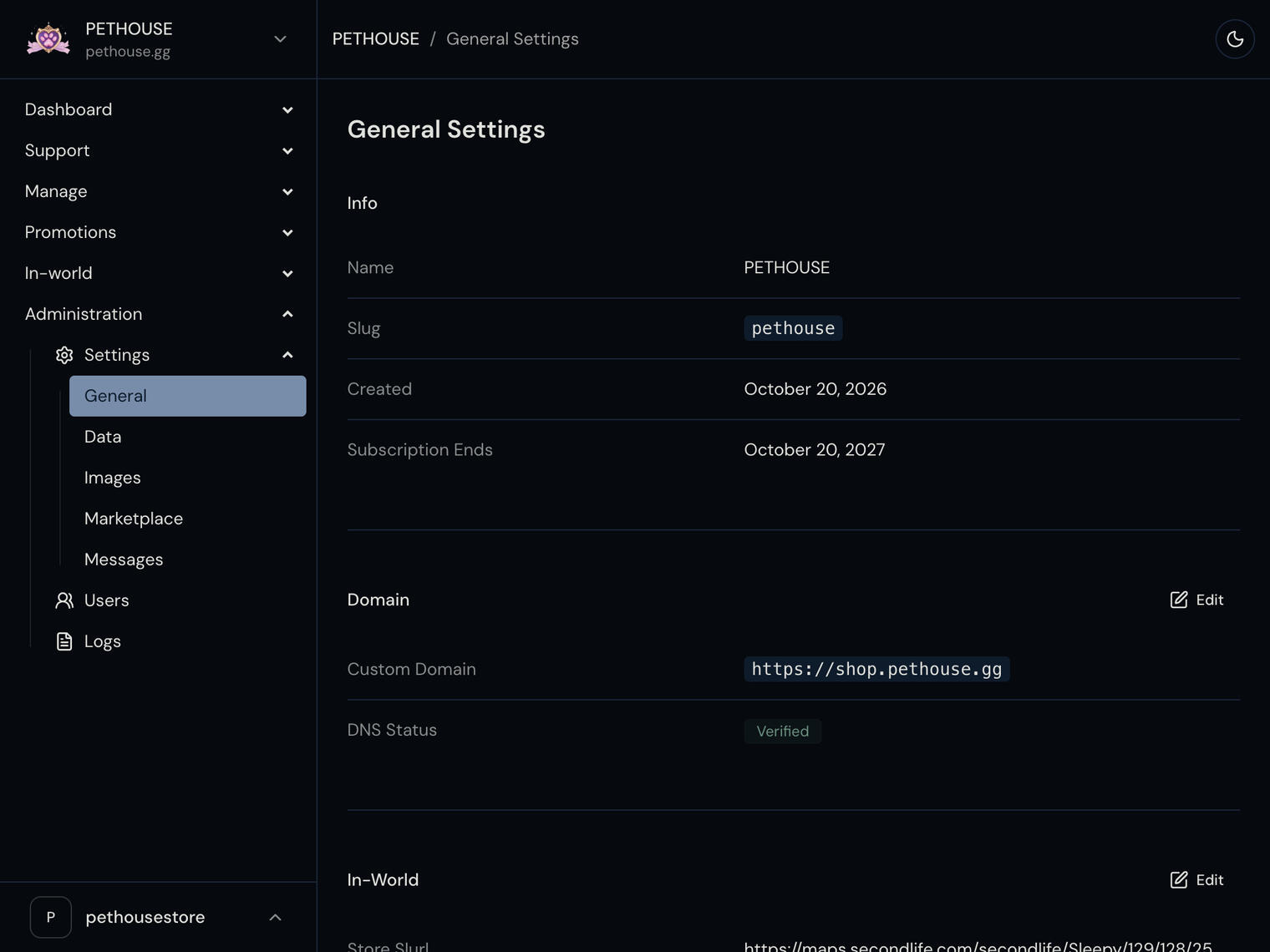Screen dimensions: 1270x952
Task: Collapse the Settings submenu chevron
Action: 287,355
